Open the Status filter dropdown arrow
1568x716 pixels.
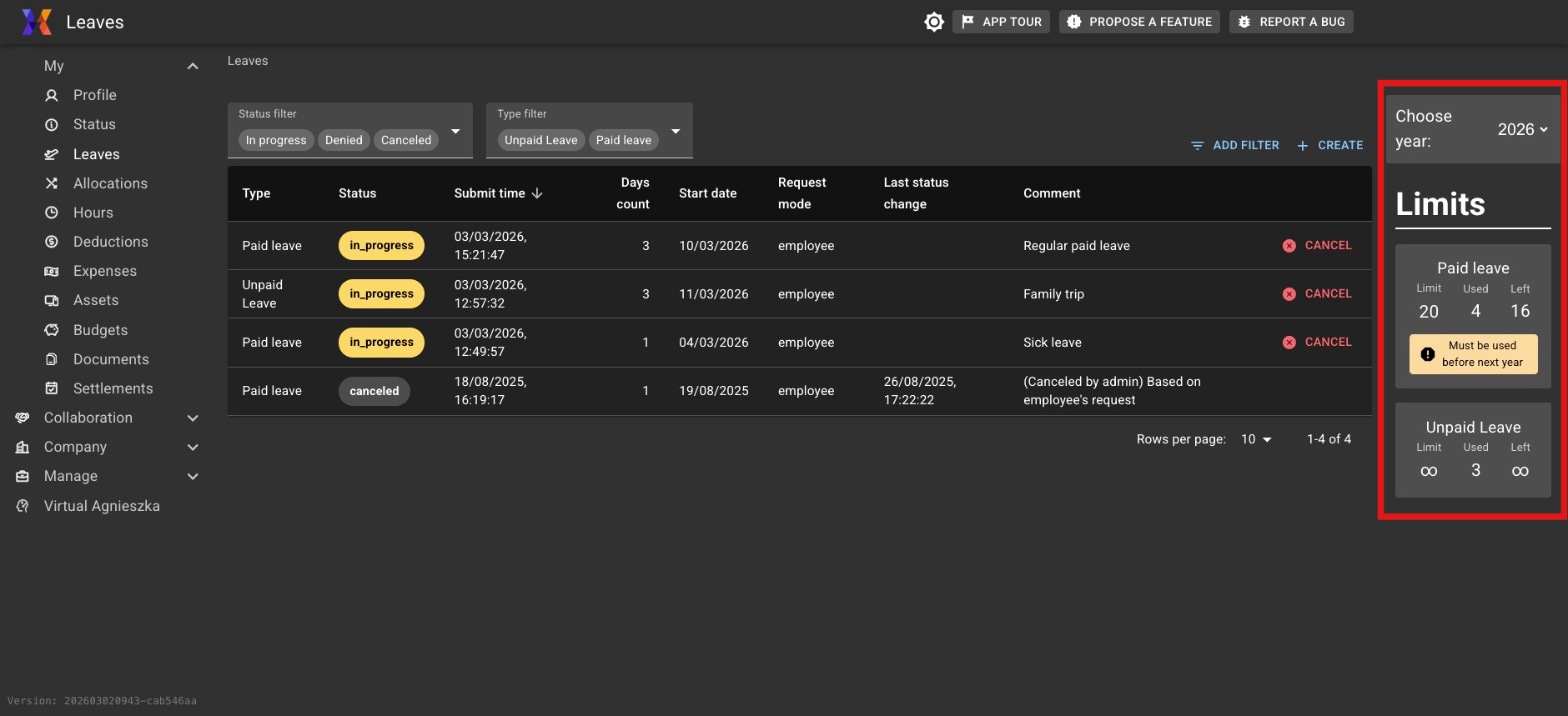[x=455, y=131]
